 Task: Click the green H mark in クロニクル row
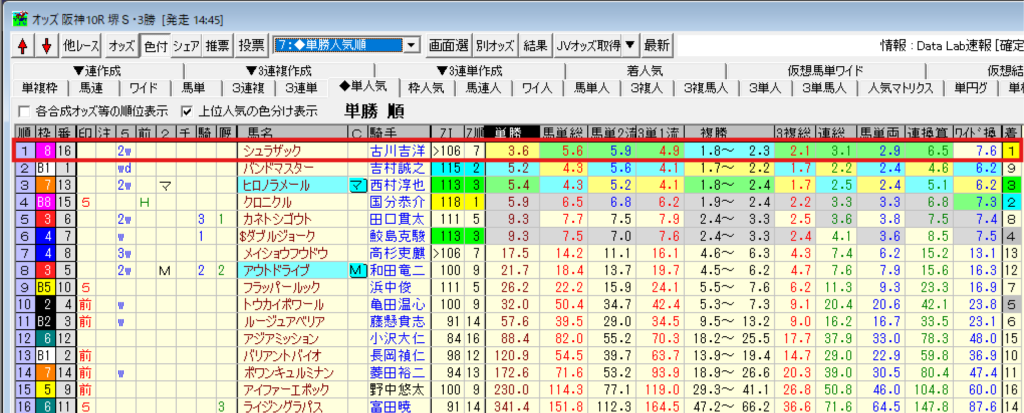[x=144, y=202]
